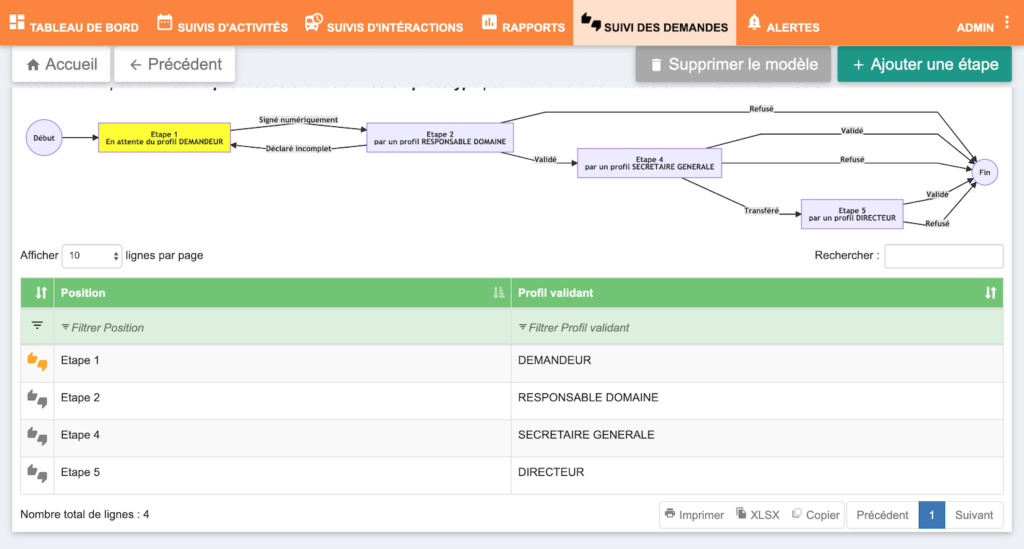Click 'Déclaré incomplet' label in diagram

click(x=298, y=149)
